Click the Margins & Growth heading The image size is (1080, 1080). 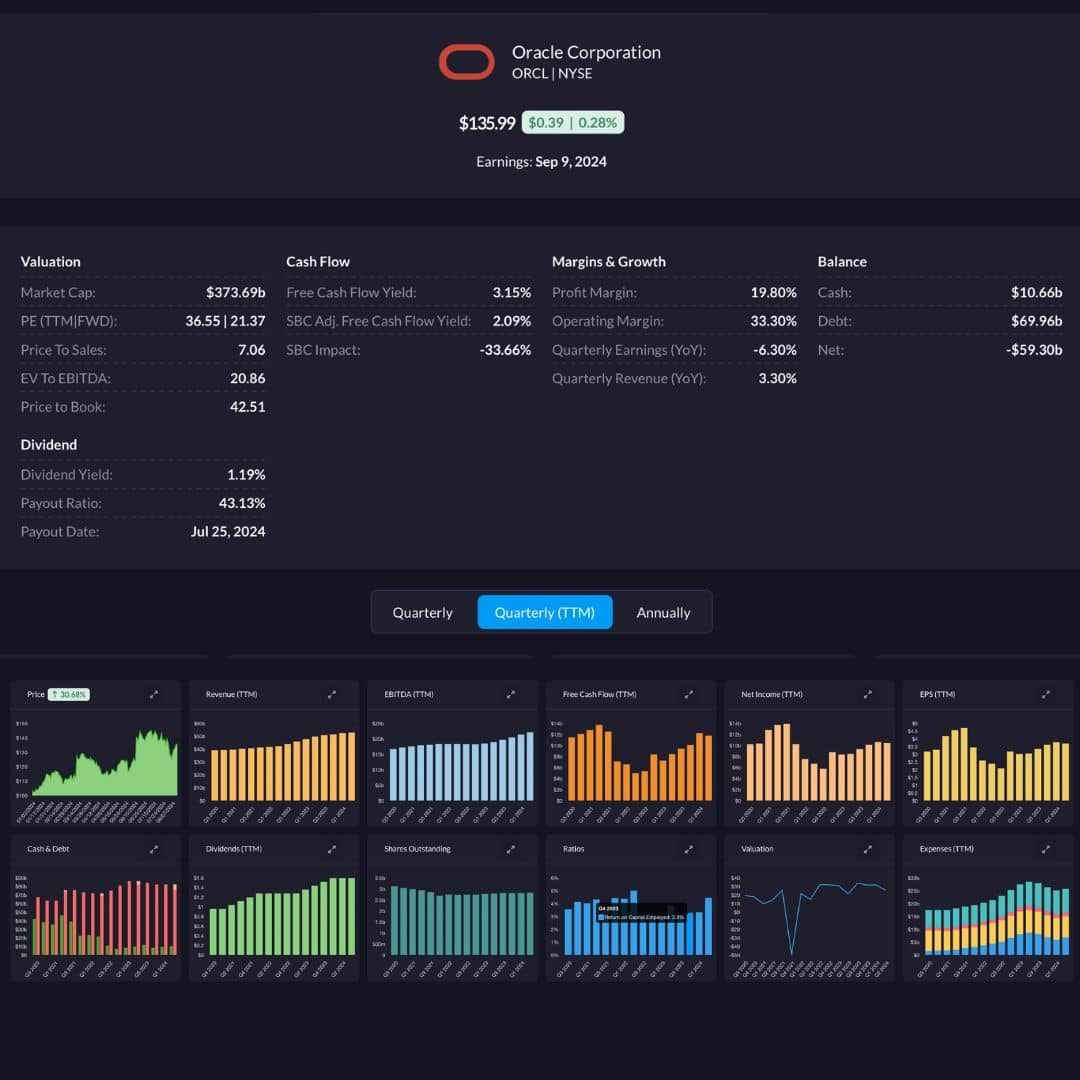609,262
